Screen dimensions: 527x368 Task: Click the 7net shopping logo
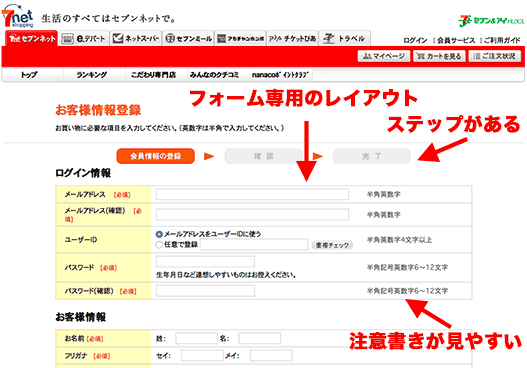17,16
